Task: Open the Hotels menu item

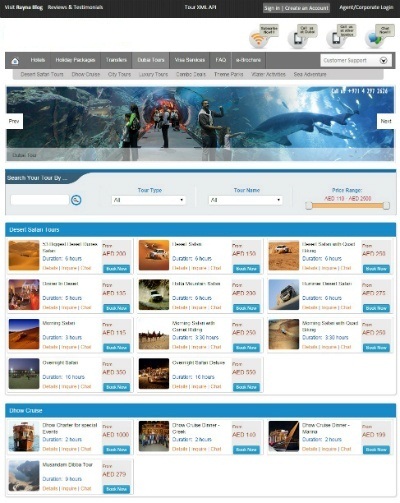Action: point(38,60)
